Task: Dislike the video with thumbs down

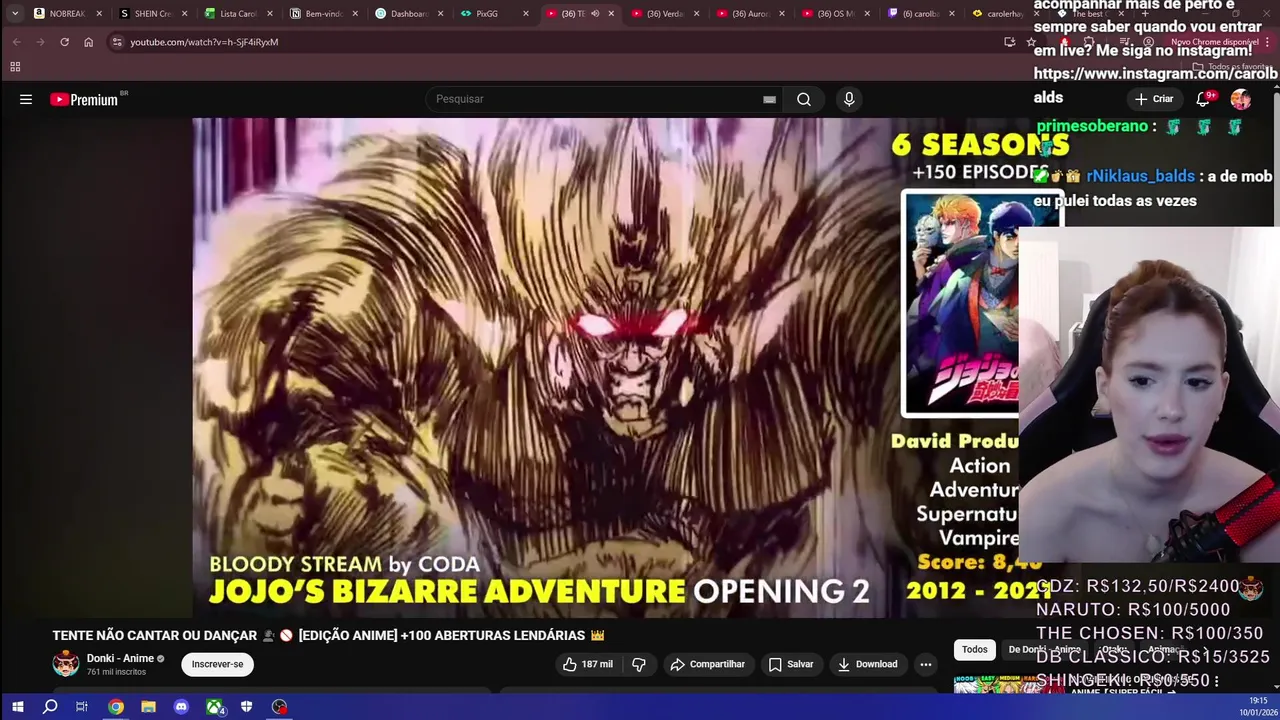Action: (639, 664)
